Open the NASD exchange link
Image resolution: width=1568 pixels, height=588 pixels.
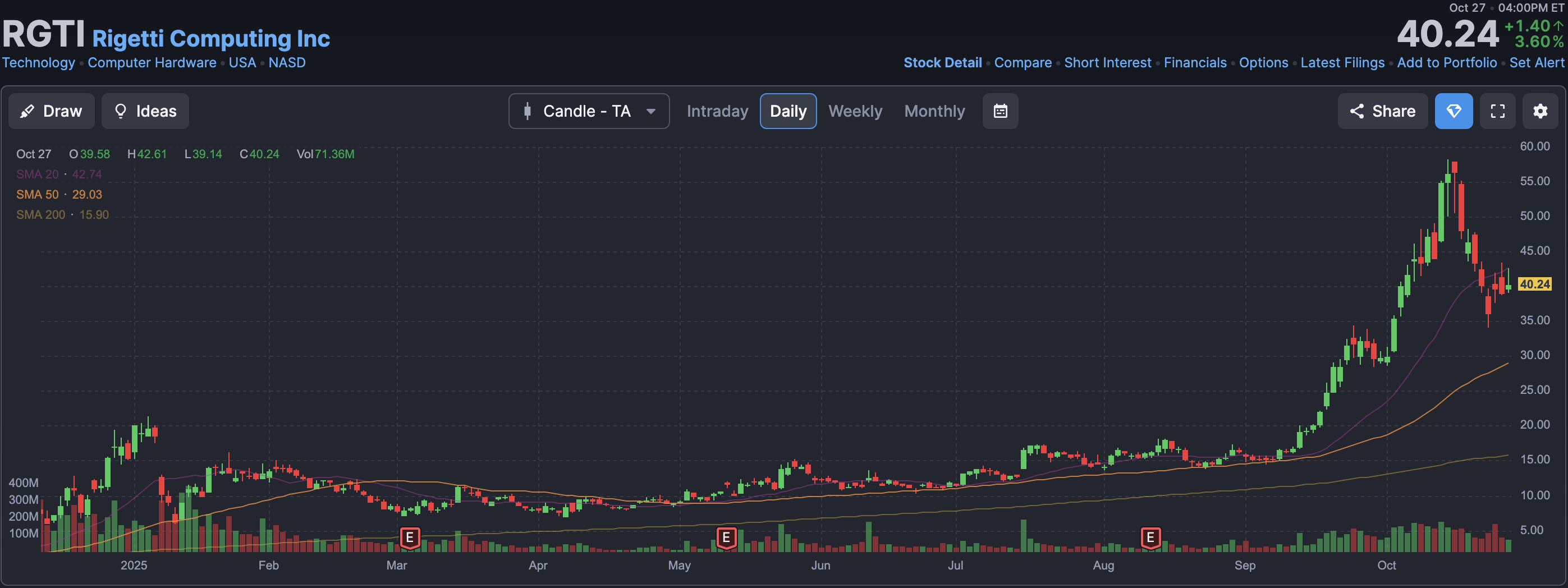tap(287, 63)
